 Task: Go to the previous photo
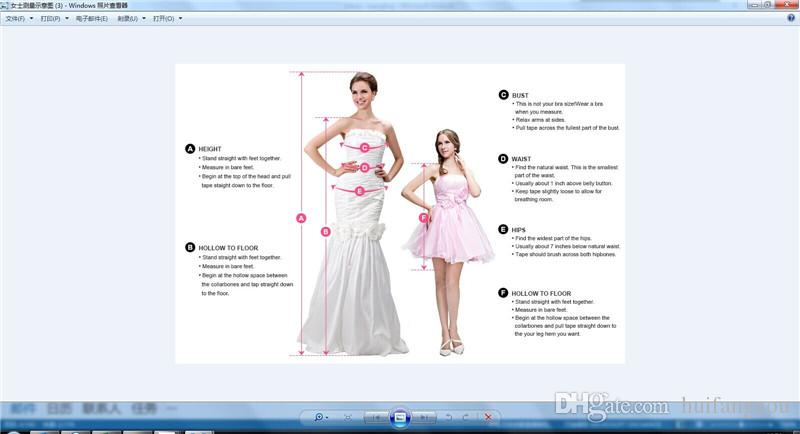376,417
